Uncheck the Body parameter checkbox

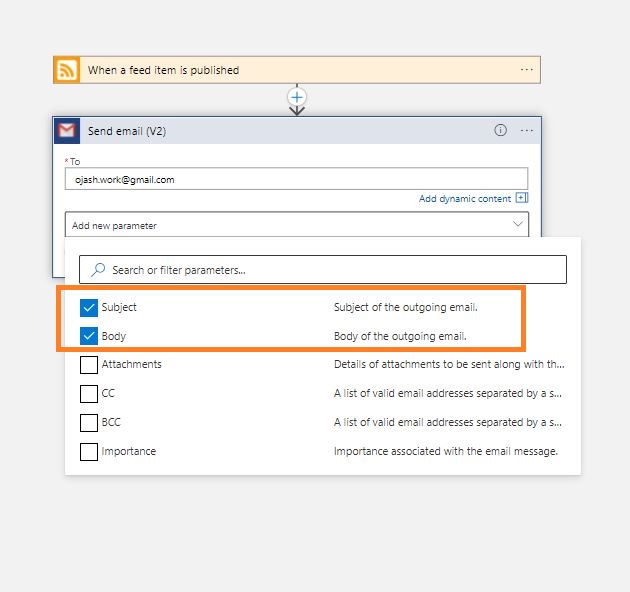[89, 336]
